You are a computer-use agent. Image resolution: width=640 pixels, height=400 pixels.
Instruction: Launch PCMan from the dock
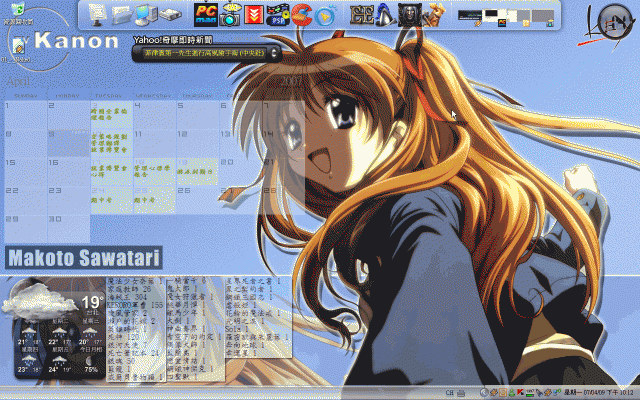coord(206,15)
